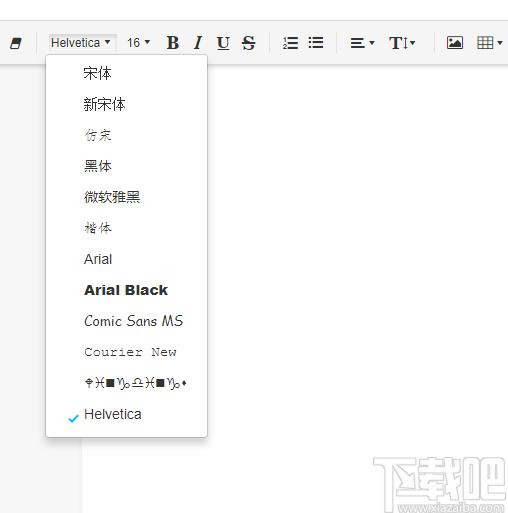The height and width of the screenshot is (513, 508).
Task: Select Arial font option
Action: point(126,259)
